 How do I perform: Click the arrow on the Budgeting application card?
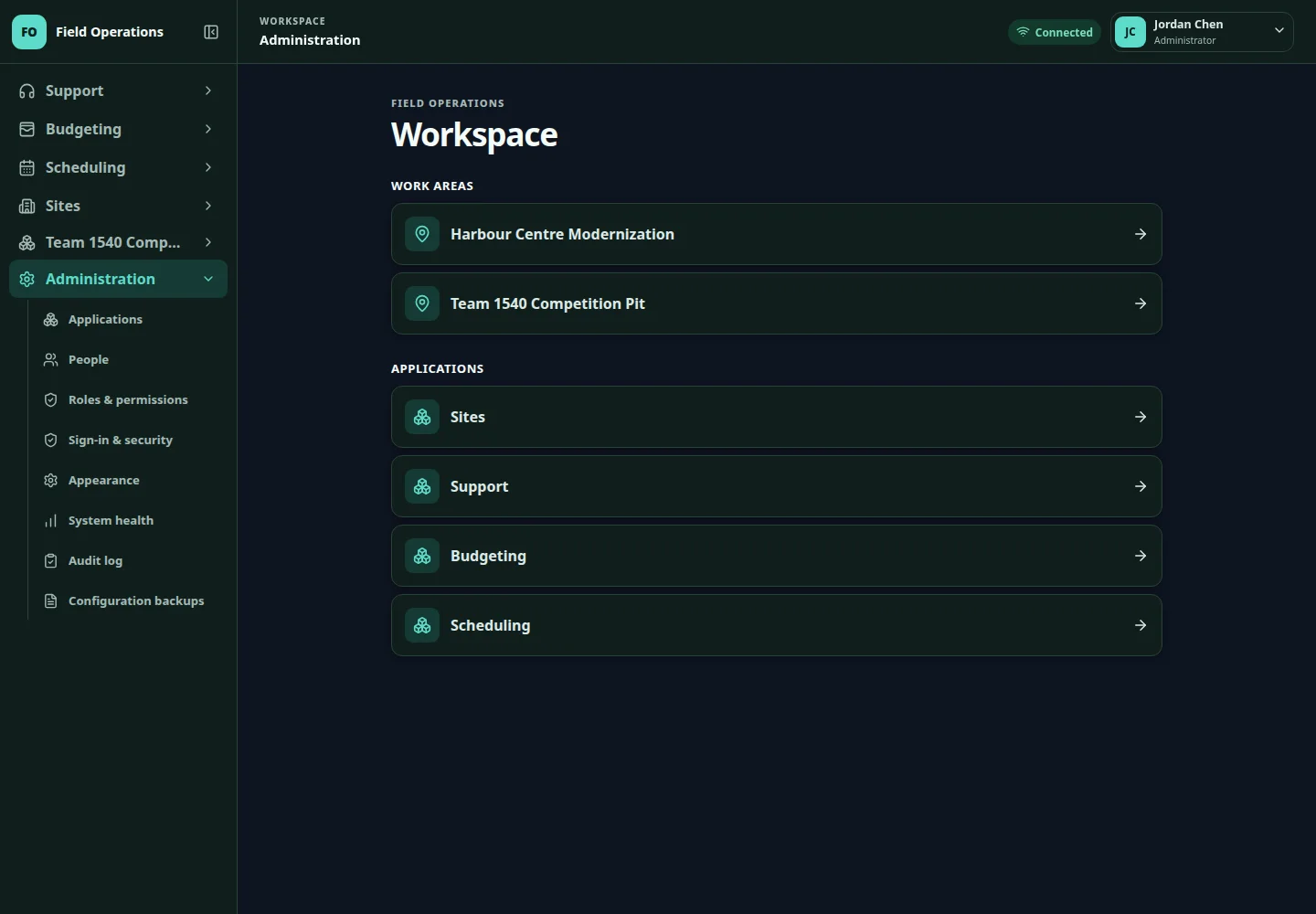1141,556
